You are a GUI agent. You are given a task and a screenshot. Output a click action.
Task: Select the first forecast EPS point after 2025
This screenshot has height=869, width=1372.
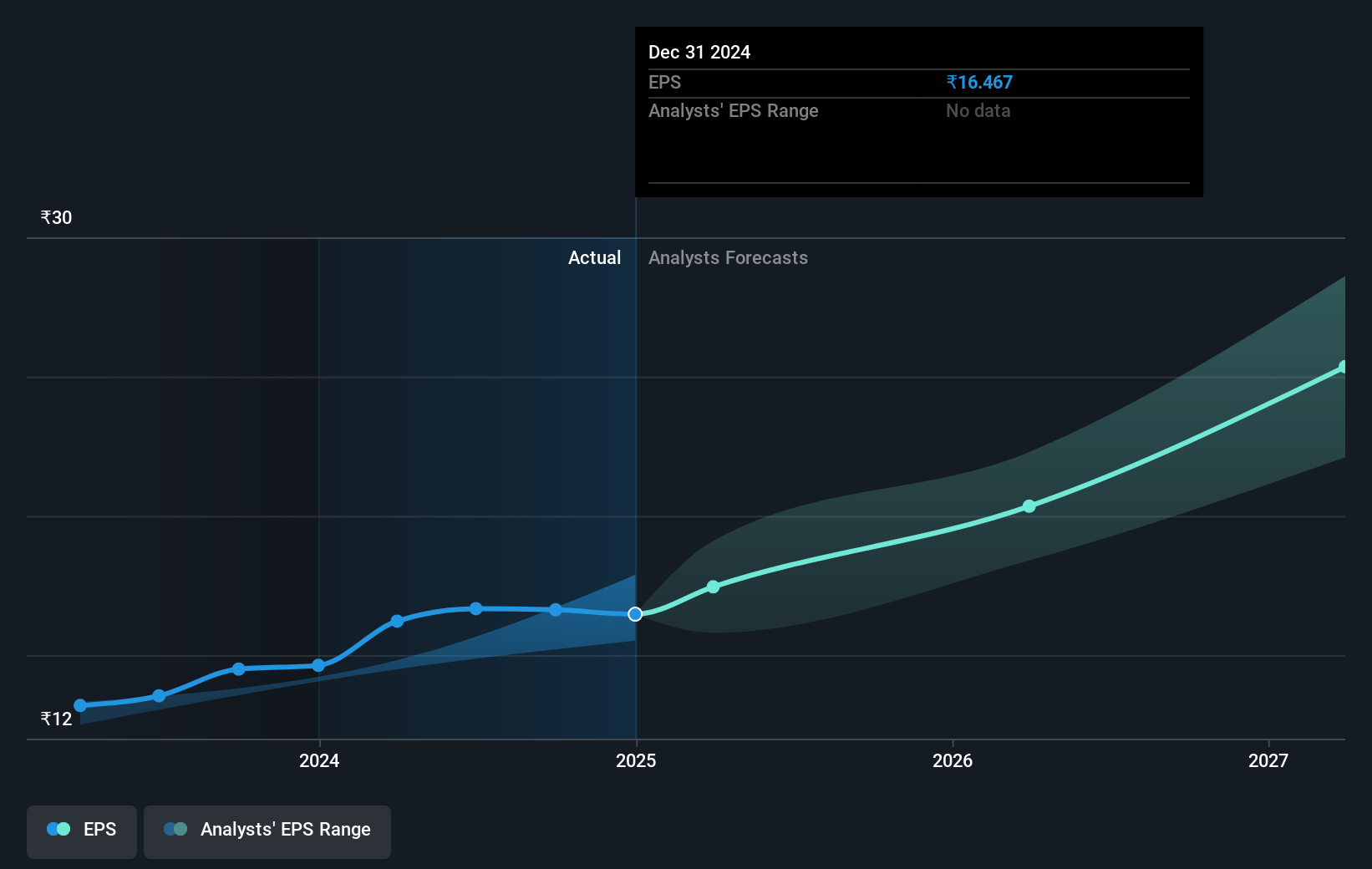(713, 587)
